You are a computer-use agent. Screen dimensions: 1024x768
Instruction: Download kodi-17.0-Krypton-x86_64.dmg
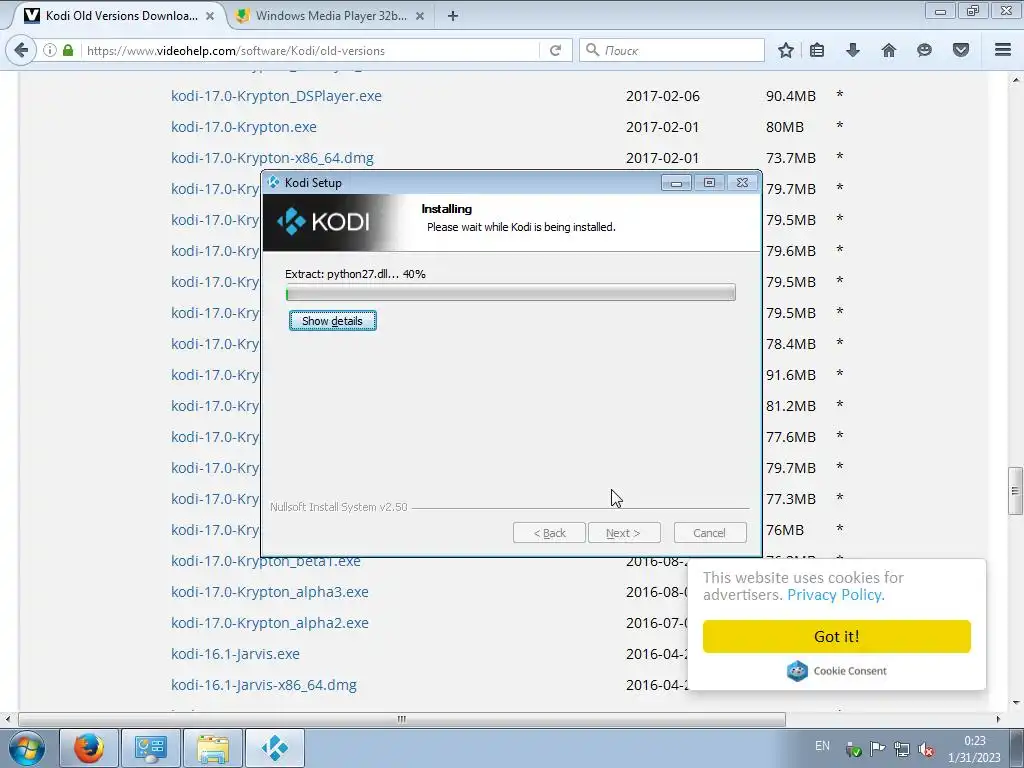pos(272,158)
